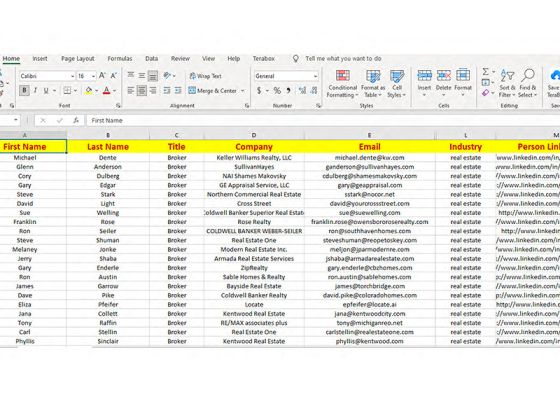The width and height of the screenshot is (560, 420).
Task: Open Sort & Filter menu
Action: coord(507,83)
